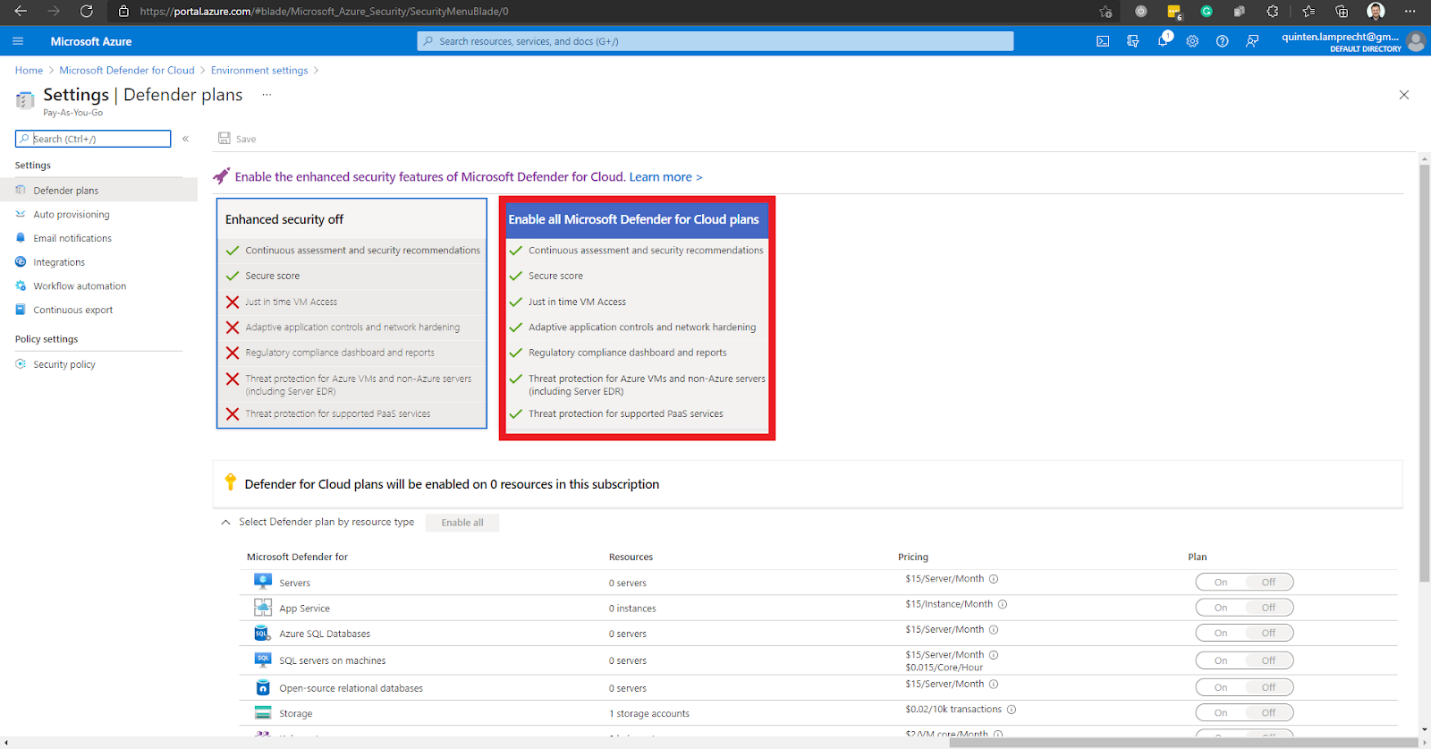
Task: Close the Defender plans blade
Action: (x=1404, y=95)
